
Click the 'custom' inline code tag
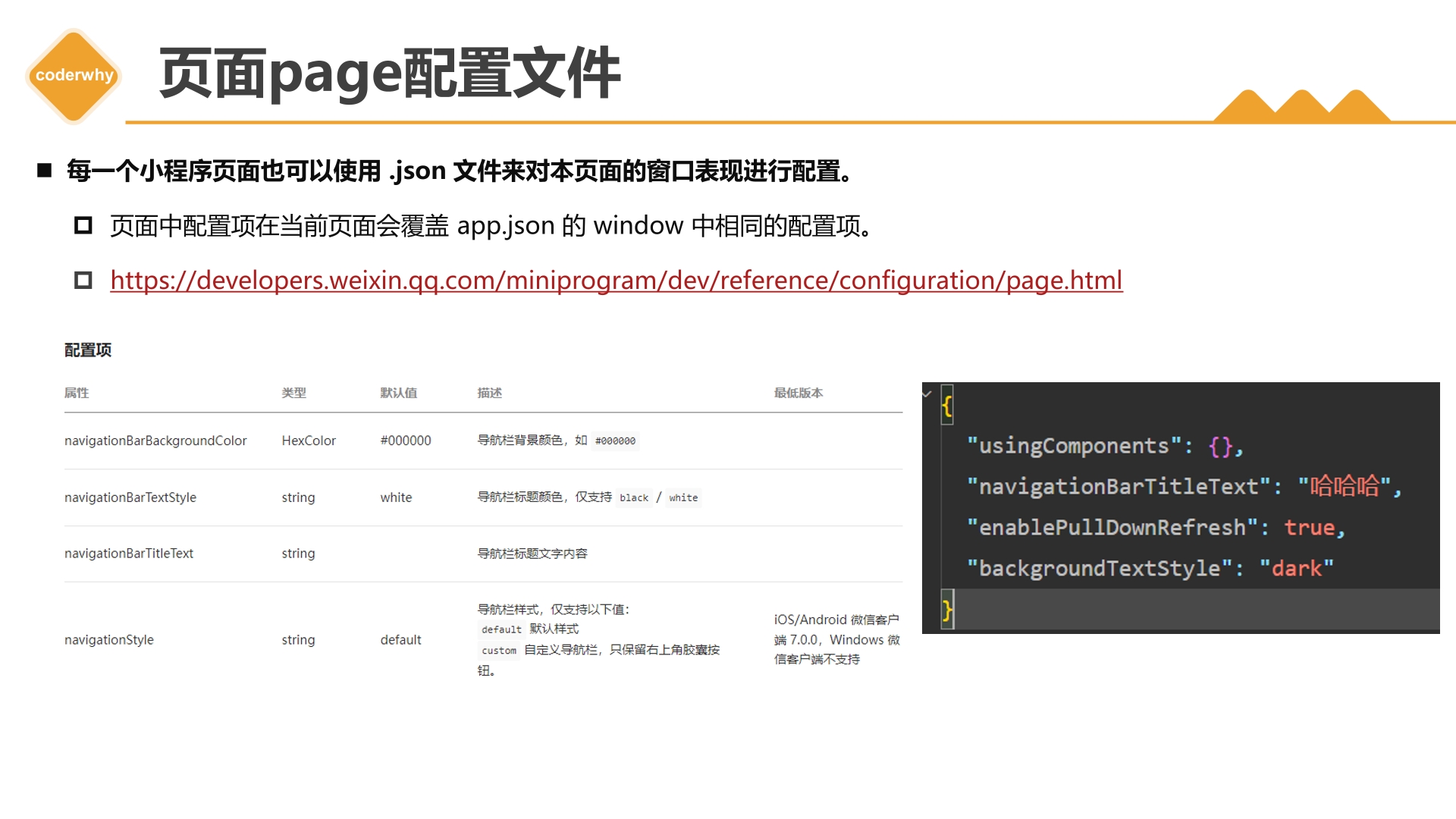tap(499, 650)
